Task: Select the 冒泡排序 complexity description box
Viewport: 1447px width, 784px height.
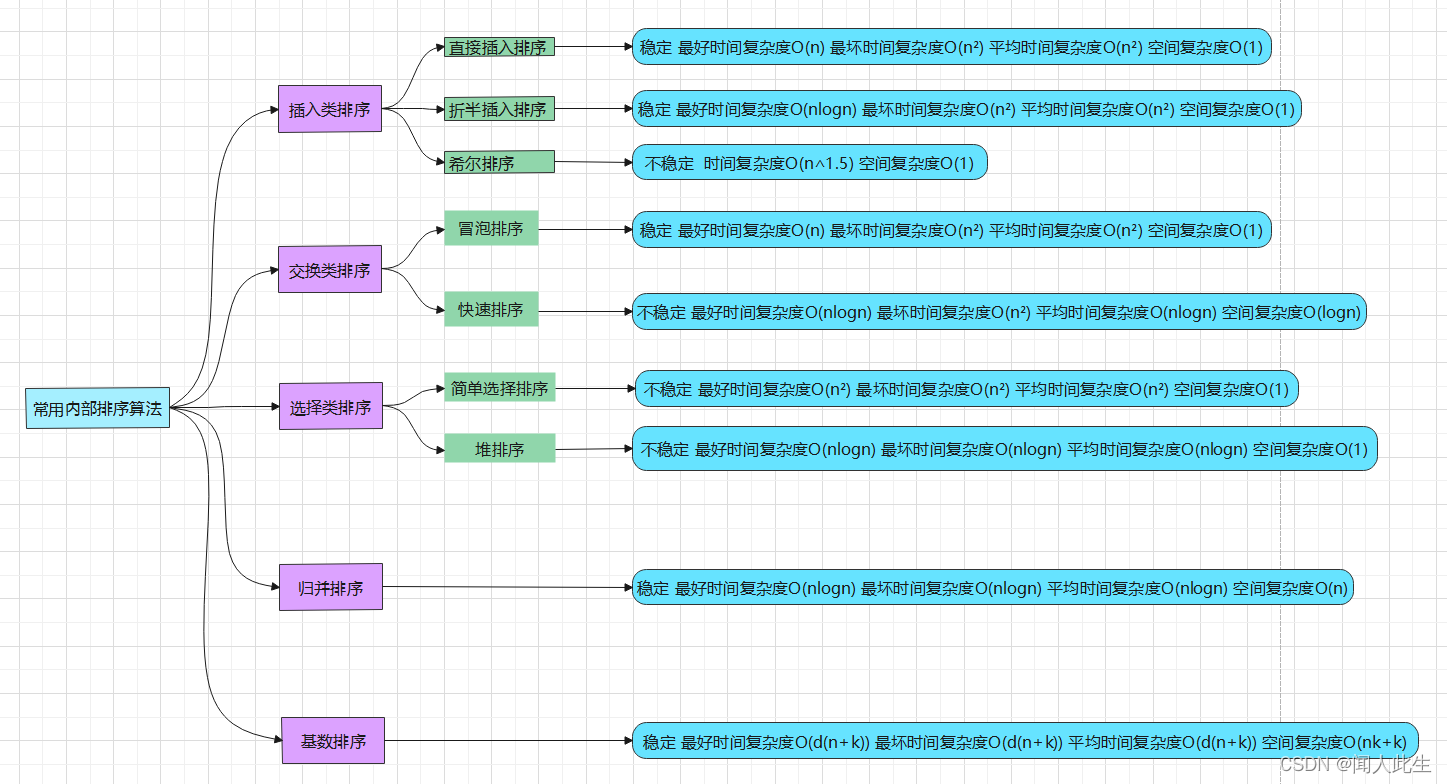Action: pyautogui.click(x=952, y=229)
